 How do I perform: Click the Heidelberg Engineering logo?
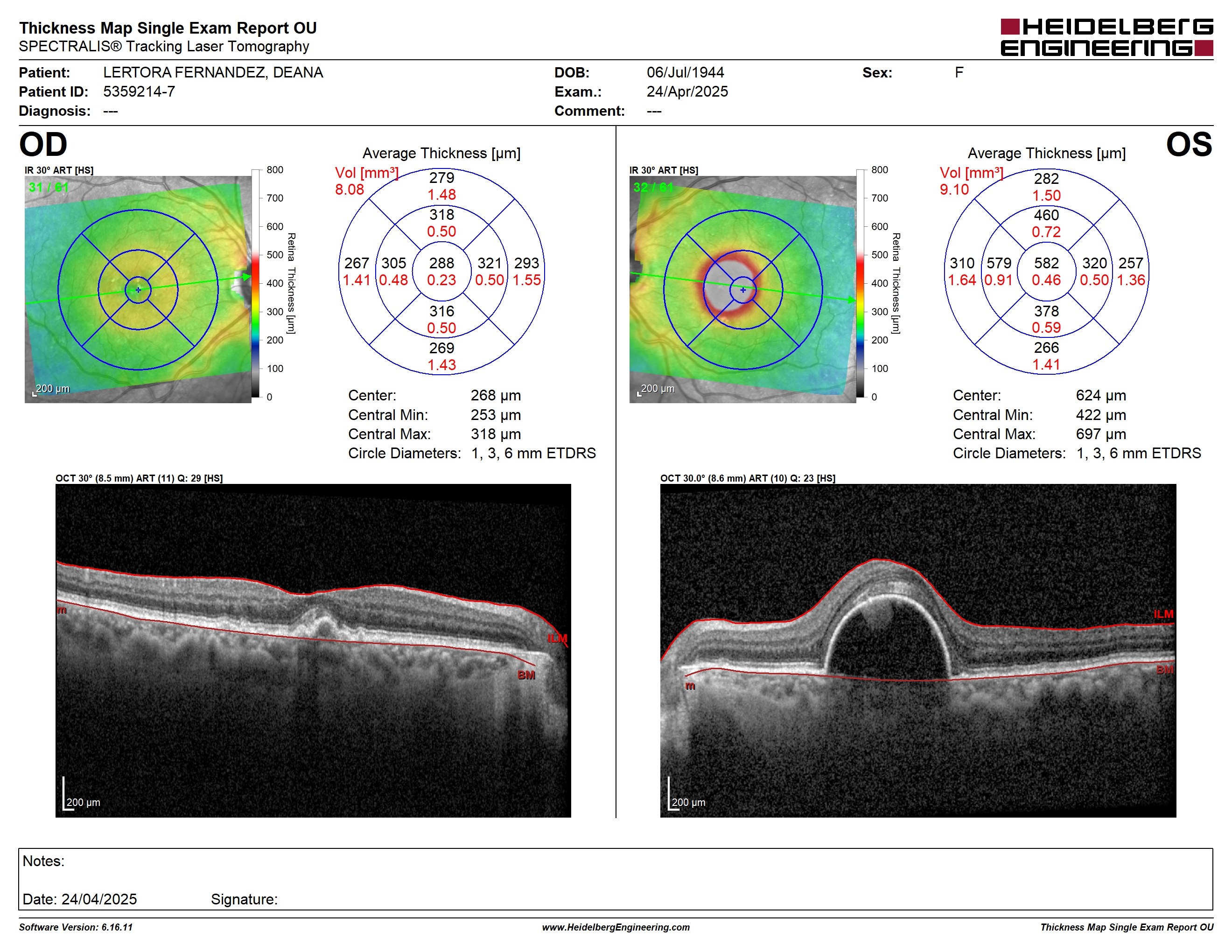point(1107,37)
